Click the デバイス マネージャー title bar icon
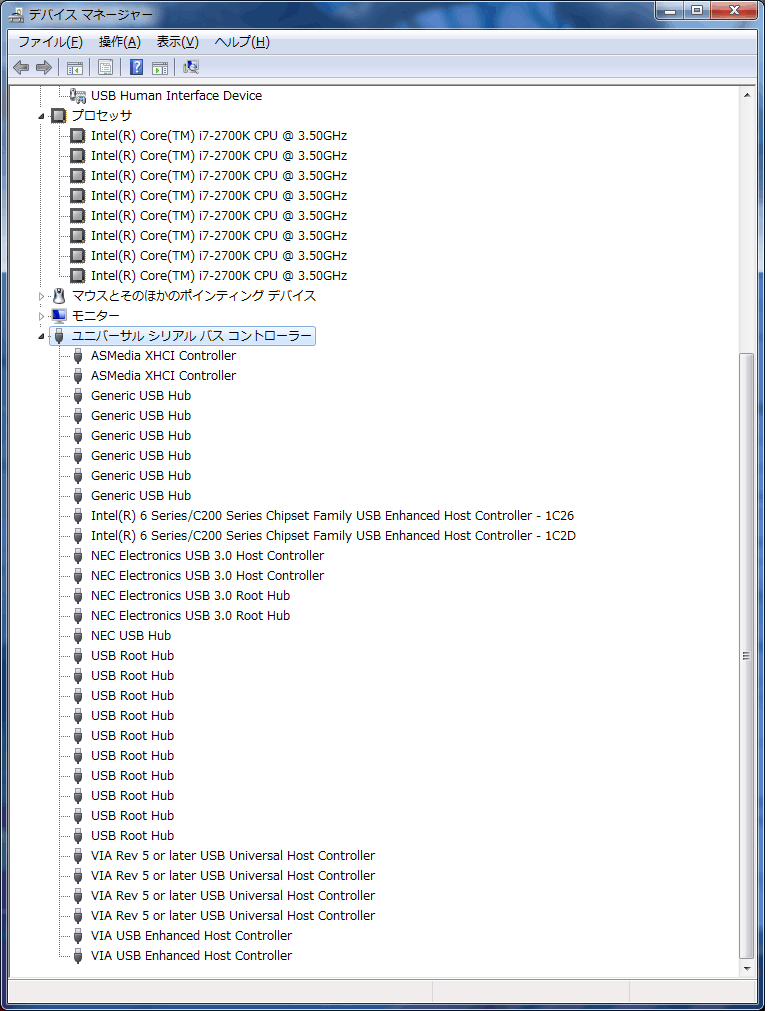The image size is (771, 1011). pos(16,15)
